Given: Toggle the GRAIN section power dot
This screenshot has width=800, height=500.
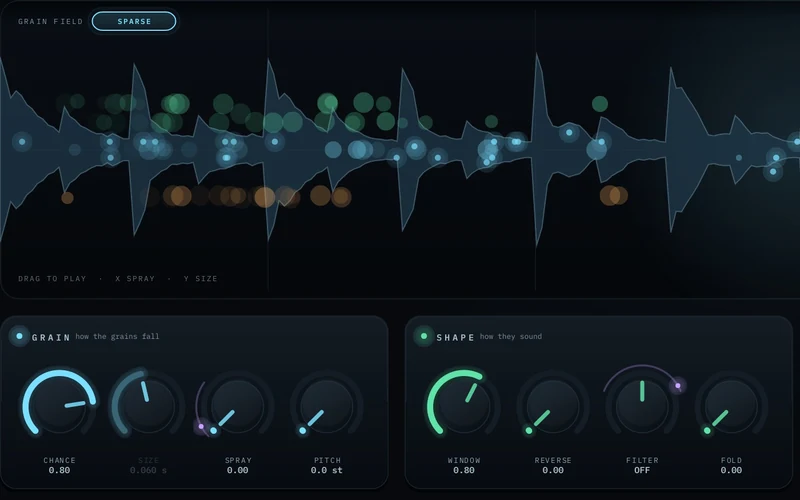Looking at the screenshot, I should 19,336.
